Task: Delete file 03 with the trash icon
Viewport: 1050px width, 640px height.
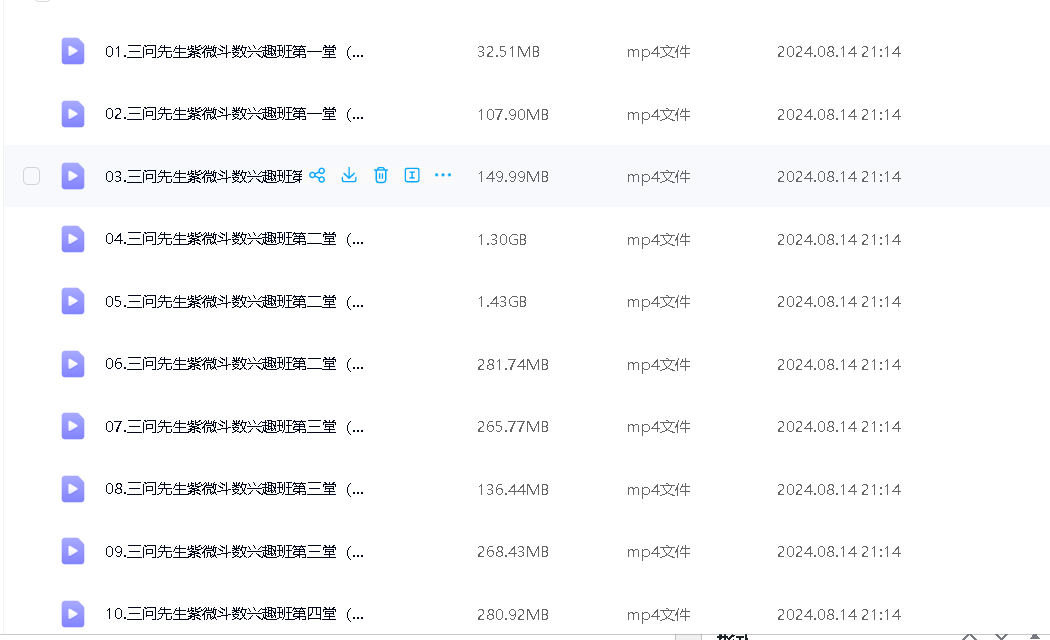Action: point(380,176)
